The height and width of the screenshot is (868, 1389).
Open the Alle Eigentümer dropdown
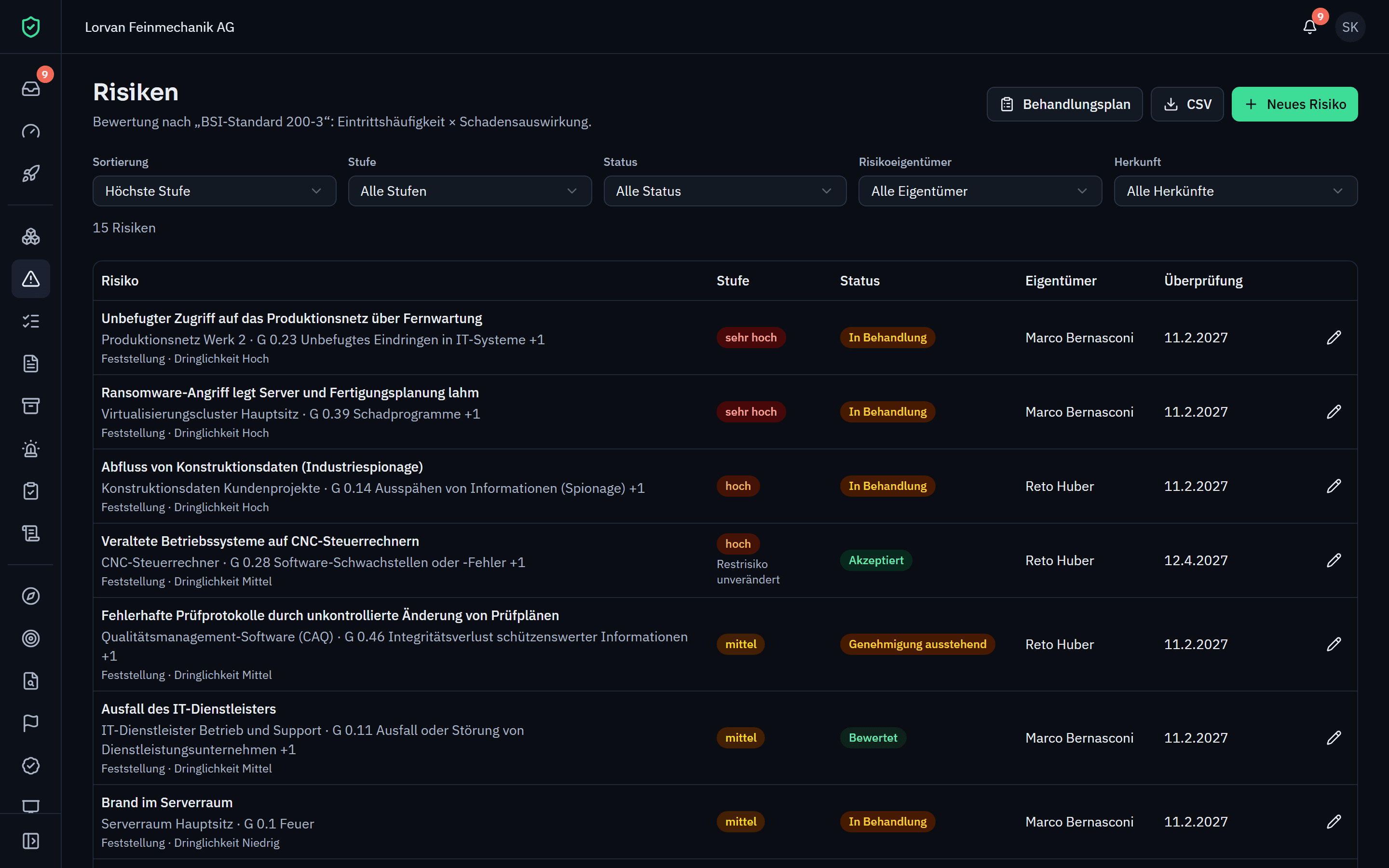980,191
